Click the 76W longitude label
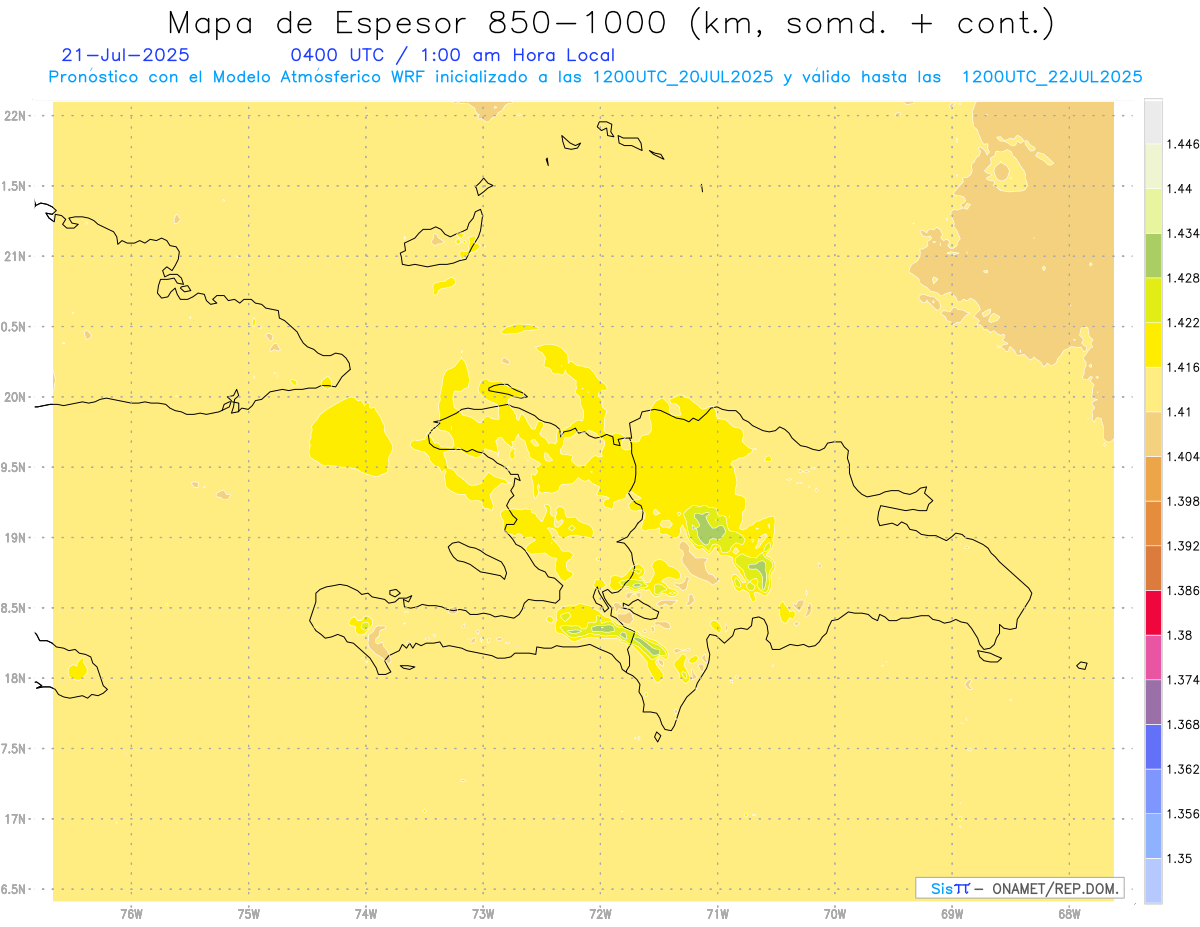Image resolution: width=1200 pixels, height=927 pixels. pyautogui.click(x=131, y=914)
